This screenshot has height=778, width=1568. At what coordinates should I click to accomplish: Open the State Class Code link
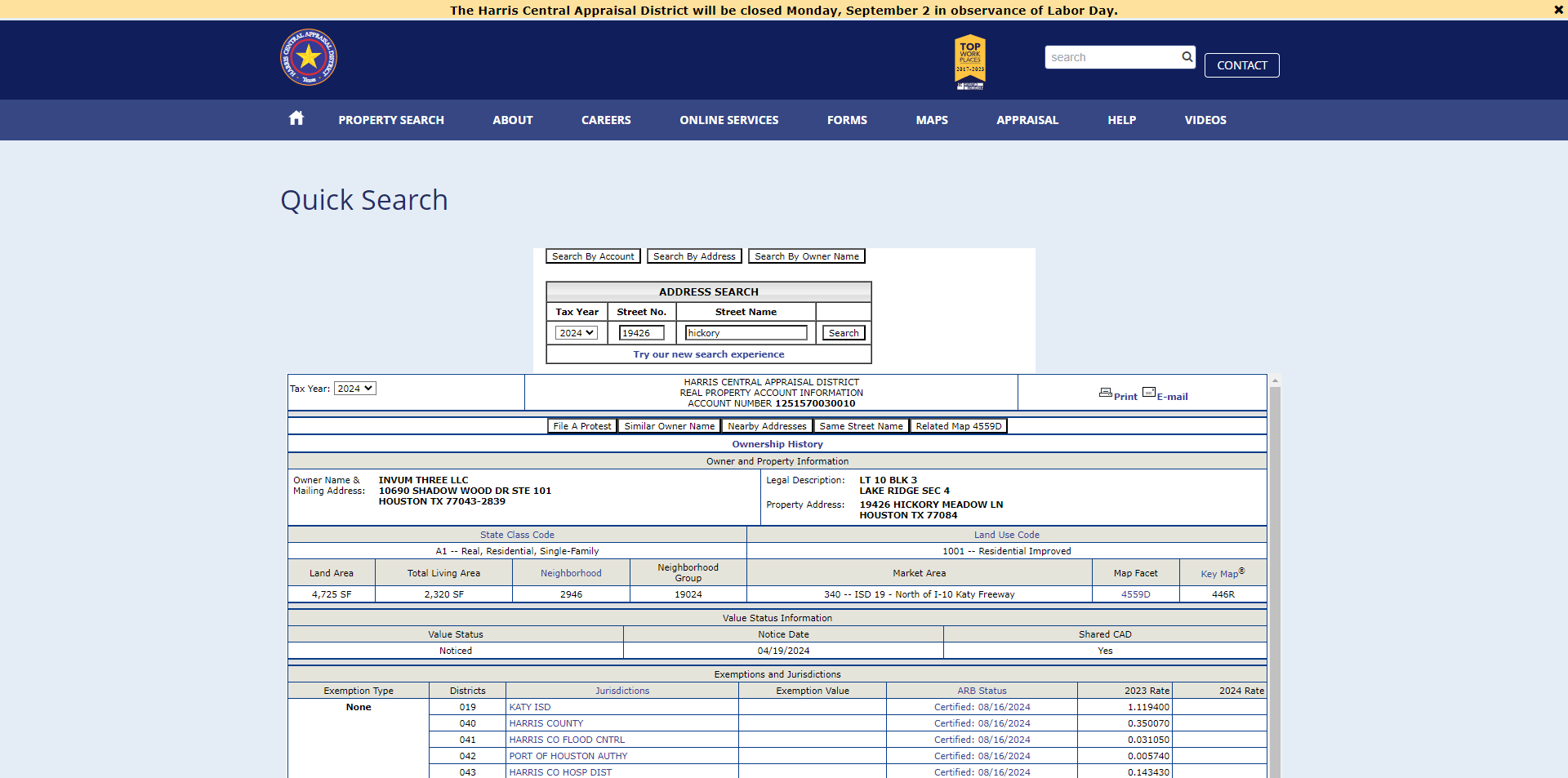517,535
